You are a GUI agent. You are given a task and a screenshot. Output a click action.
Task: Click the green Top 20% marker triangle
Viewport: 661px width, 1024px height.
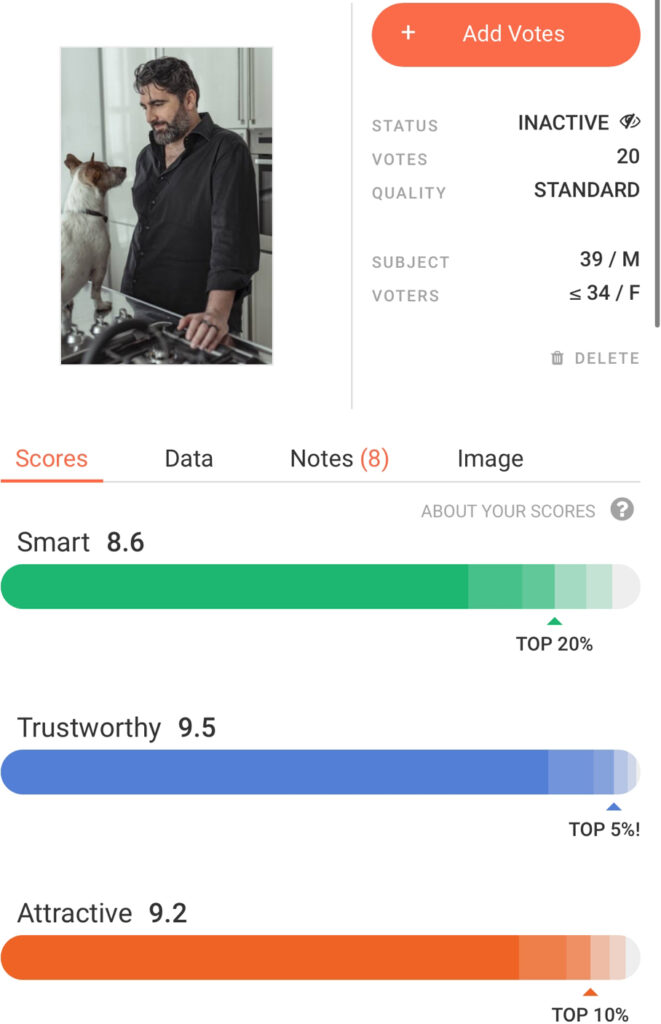[554, 621]
